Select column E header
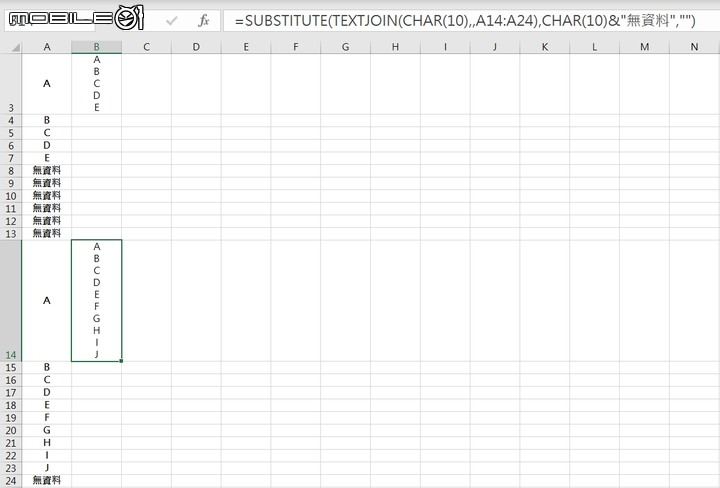720x488 pixels. [246, 47]
